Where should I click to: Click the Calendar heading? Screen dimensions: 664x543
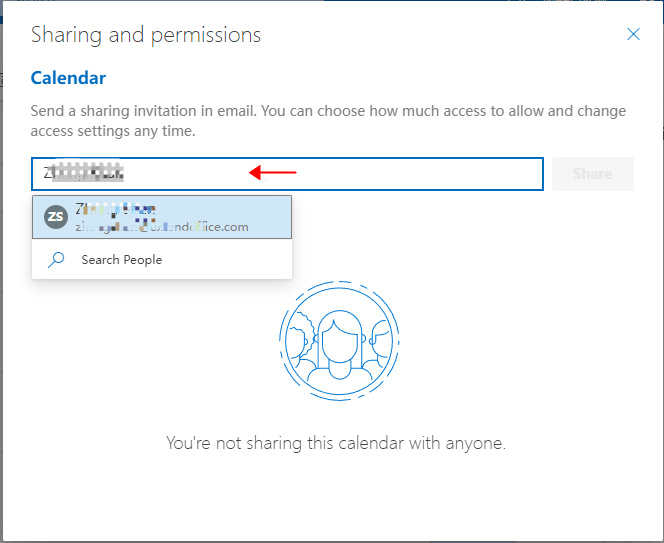point(68,78)
